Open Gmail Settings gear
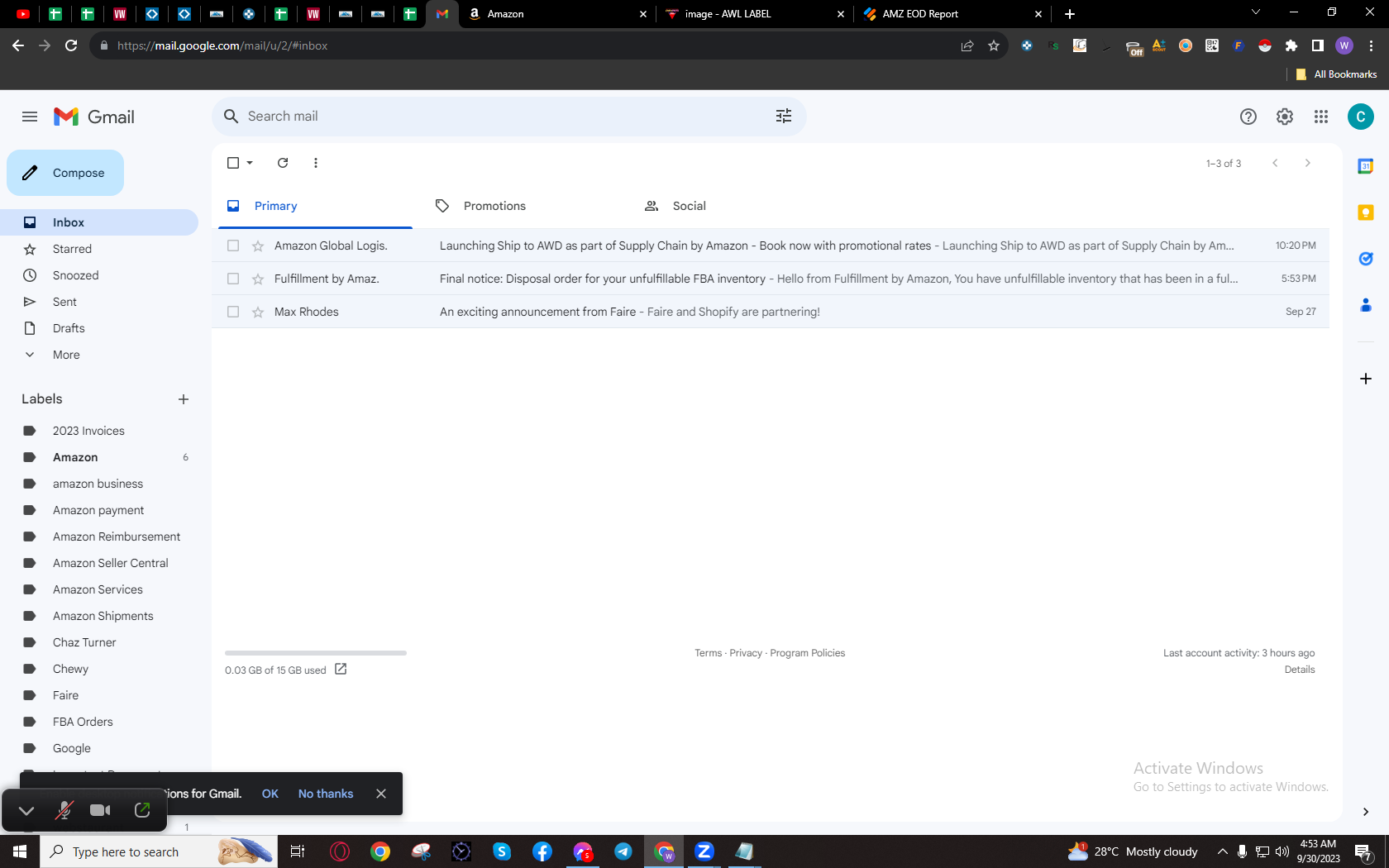This screenshot has height=868, width=1389. [1285, 117]
